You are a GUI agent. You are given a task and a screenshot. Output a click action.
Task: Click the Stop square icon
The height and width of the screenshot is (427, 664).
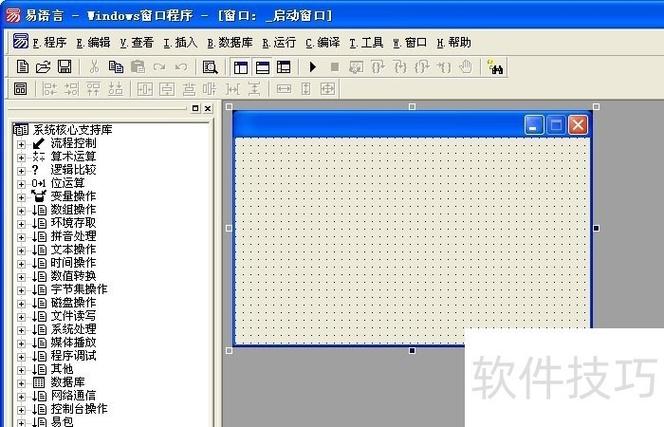(335, 67)
